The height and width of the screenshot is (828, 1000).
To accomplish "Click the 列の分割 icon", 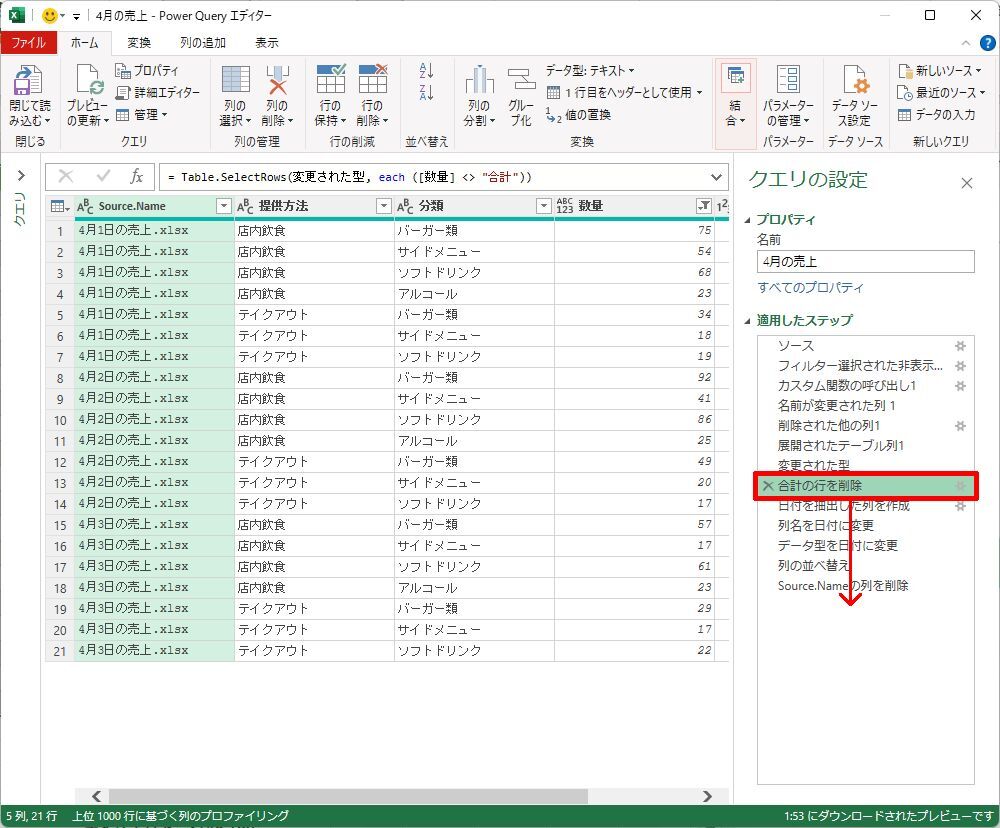I will [x=479, y=82].
